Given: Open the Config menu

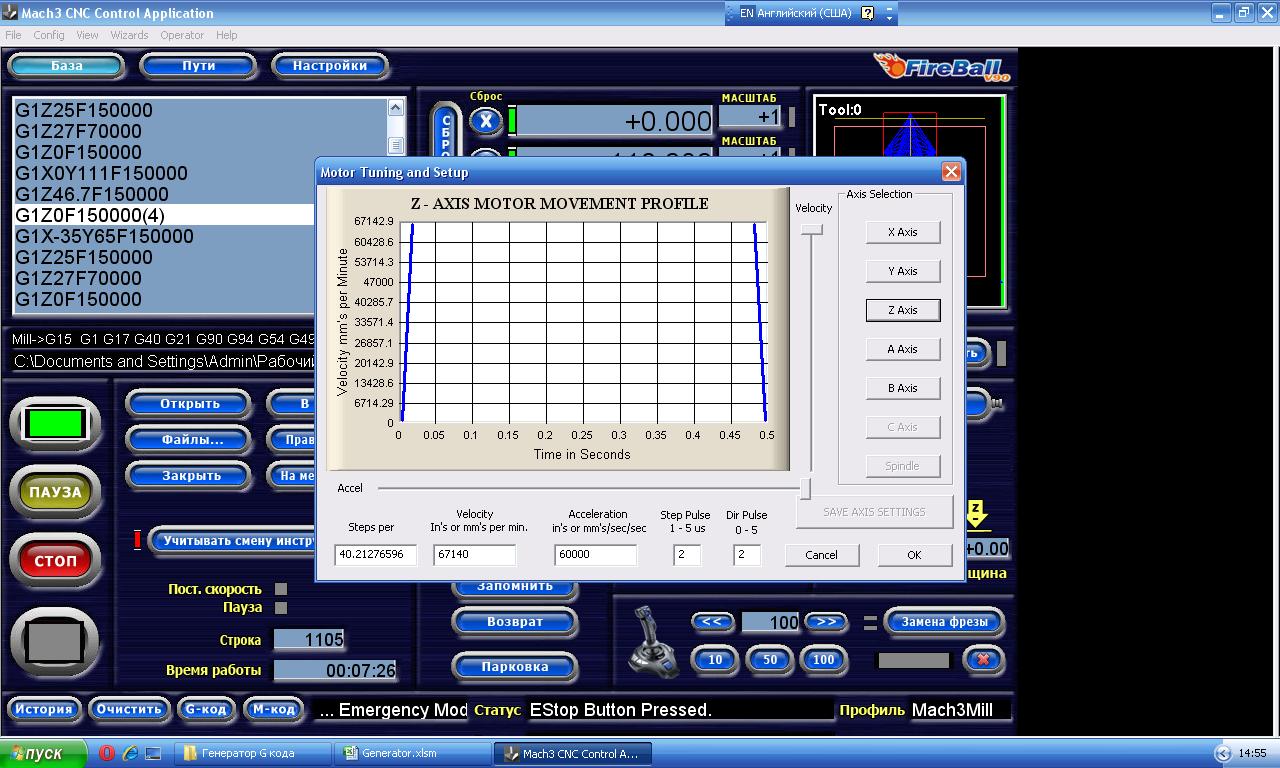Looking at the screenshot, I should [49, 35].
